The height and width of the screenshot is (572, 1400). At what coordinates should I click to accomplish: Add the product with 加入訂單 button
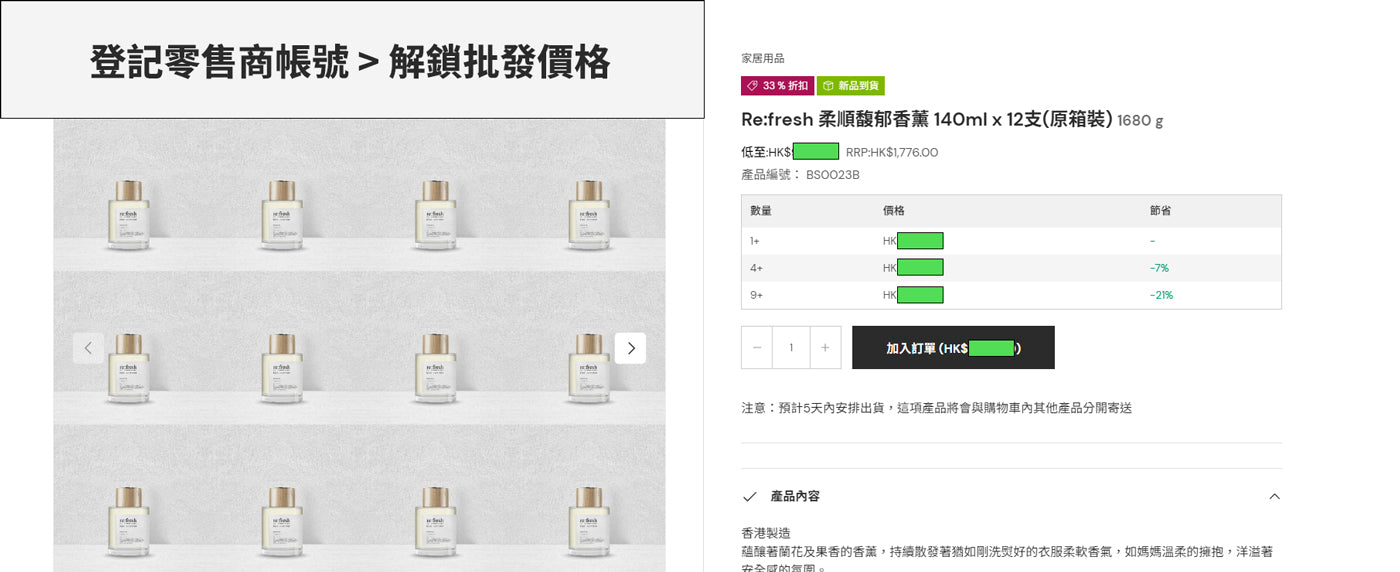point(953,348)
